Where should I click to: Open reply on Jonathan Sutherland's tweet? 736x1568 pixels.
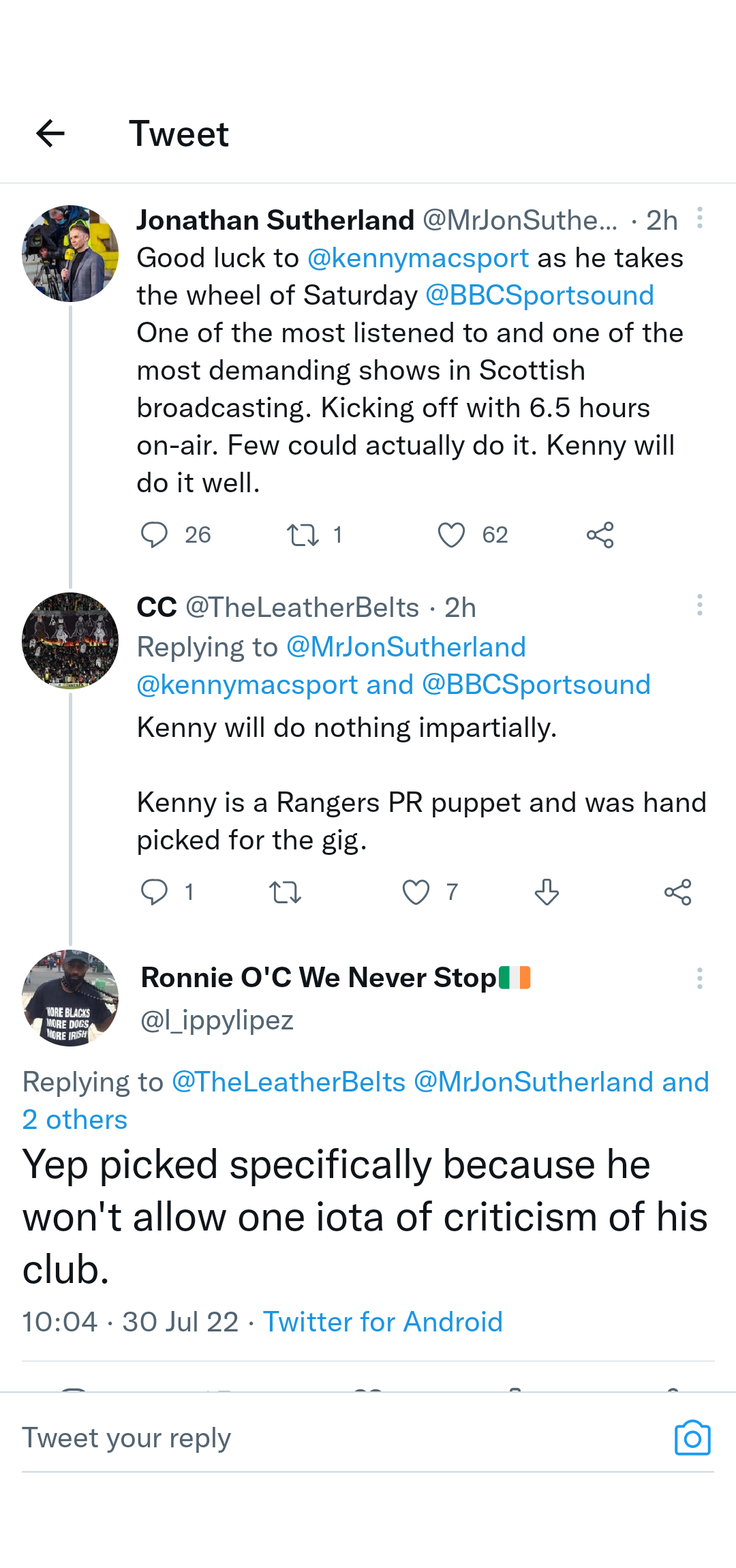[154, 535]
